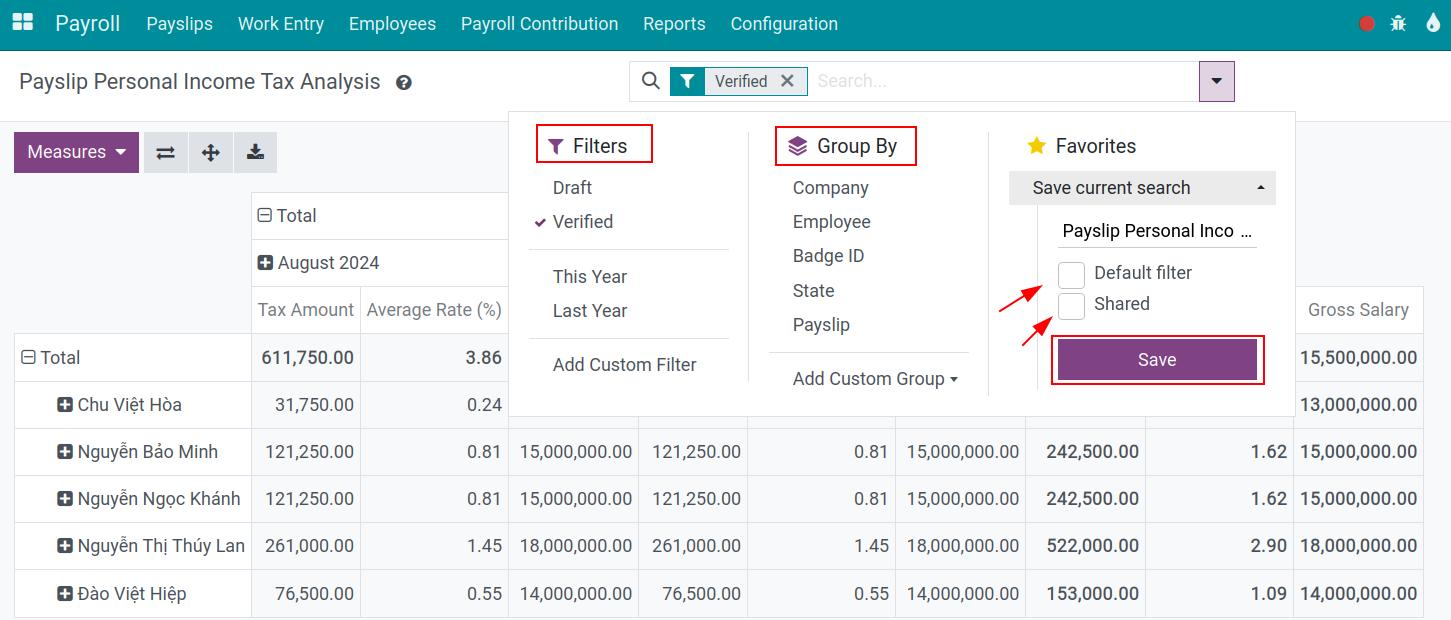This screenshot has height=620, width=1451.
Task: Edit the favorite filter name field
Action: pyautogui.click(x=1156, y=231)
